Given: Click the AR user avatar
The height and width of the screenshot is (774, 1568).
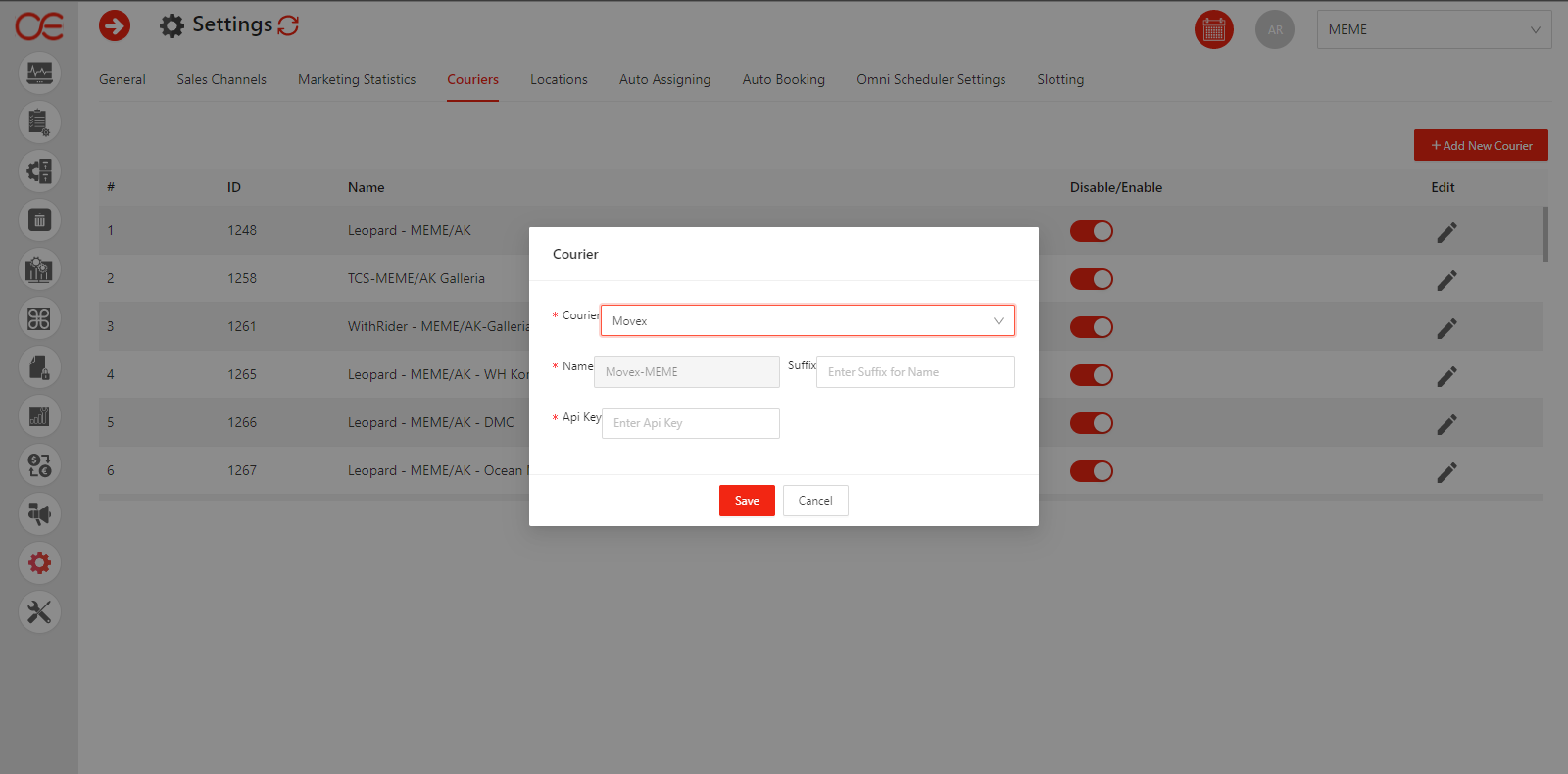Looking at the screenshot, I should [x=1274, y=29].
